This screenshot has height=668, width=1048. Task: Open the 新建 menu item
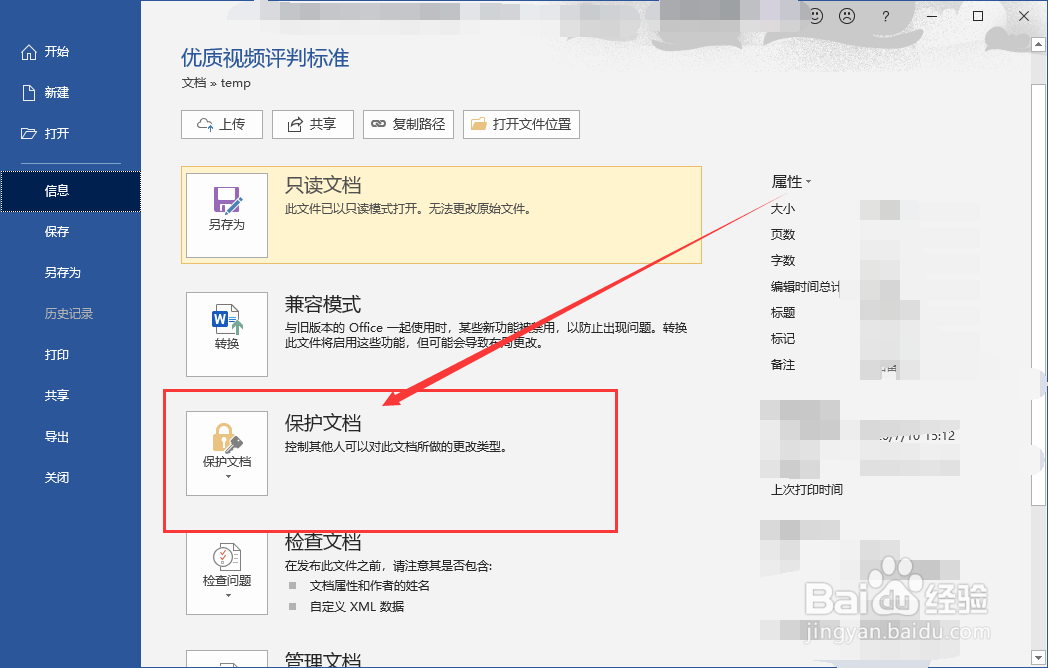coord(57,92)
